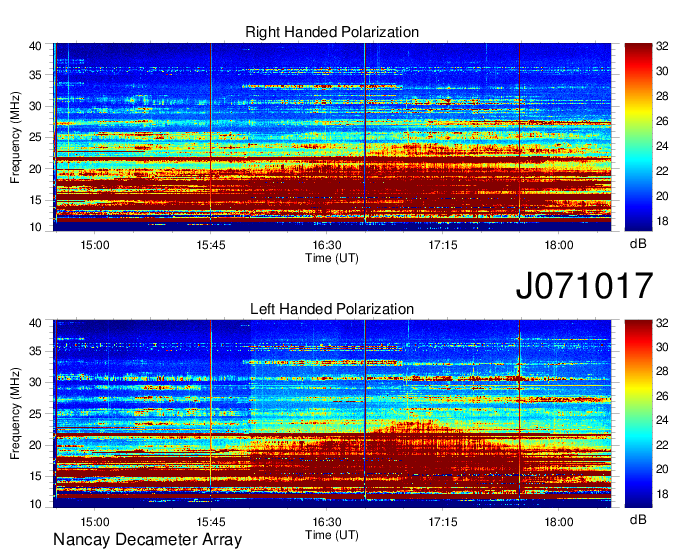680x552 pixels.
Task: Click 26 dB tick on Right Handed colorbar
Action: (662, 121)
